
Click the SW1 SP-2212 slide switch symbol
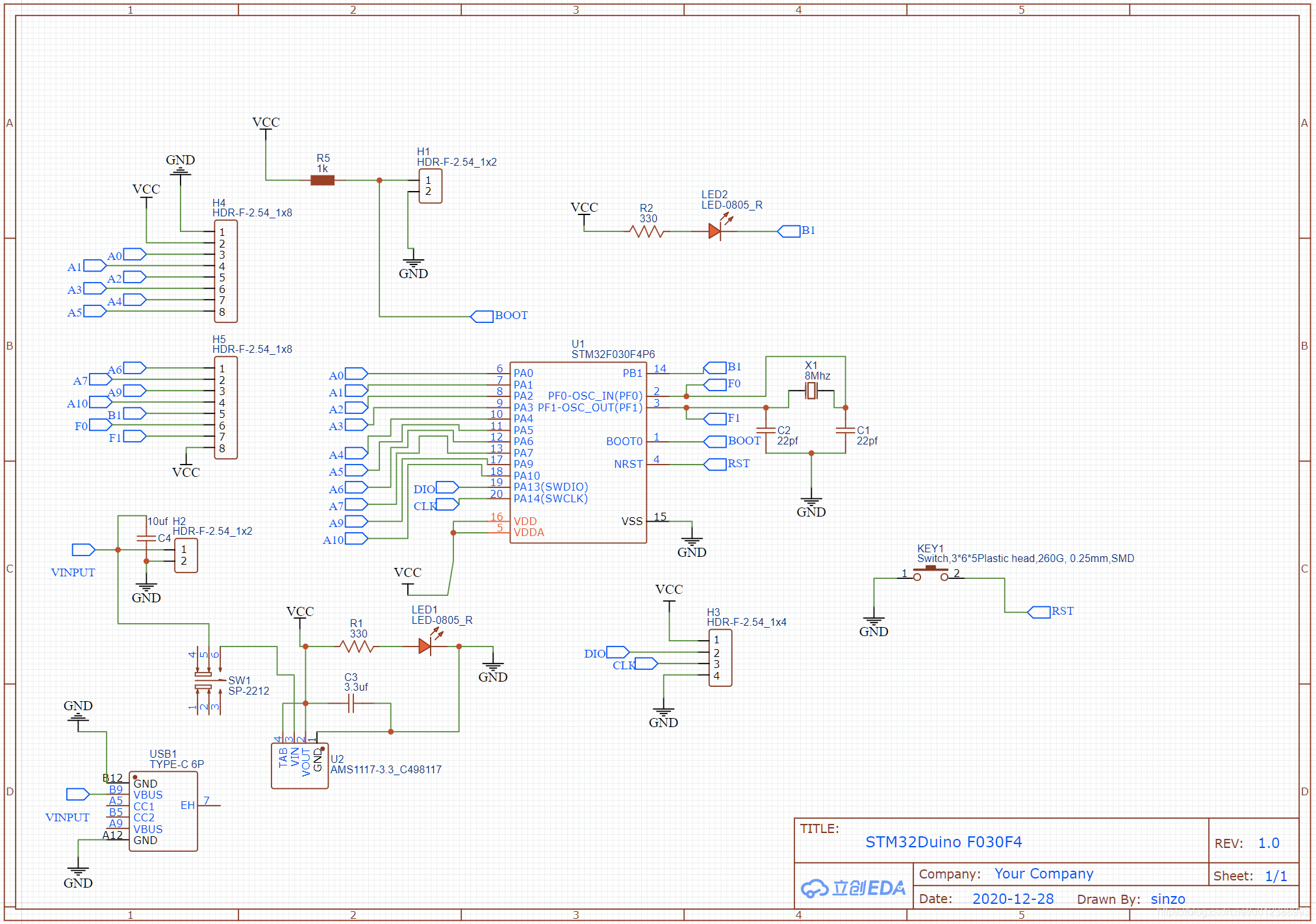pyautogui.click(x=203, y=681)
